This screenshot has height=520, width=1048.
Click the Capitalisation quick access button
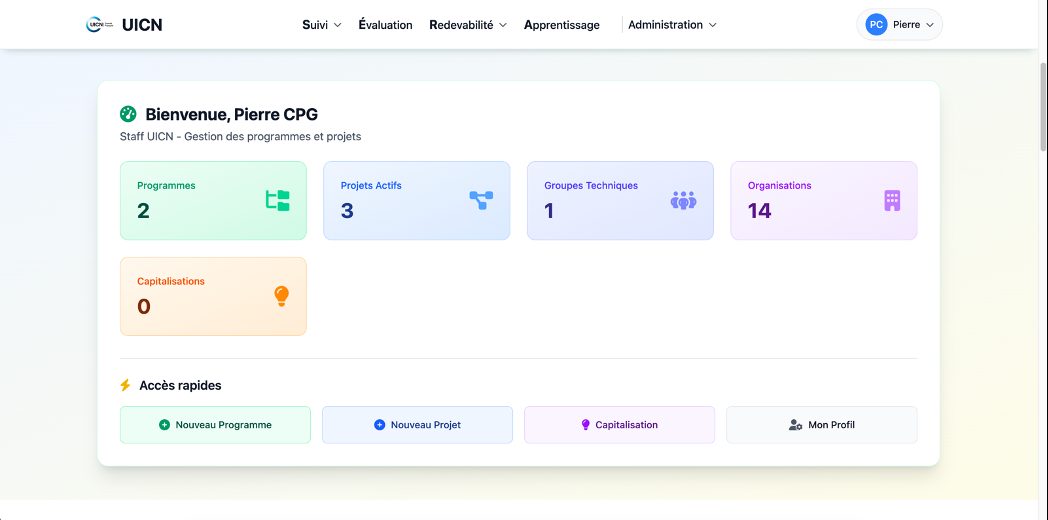pos(620,424)
